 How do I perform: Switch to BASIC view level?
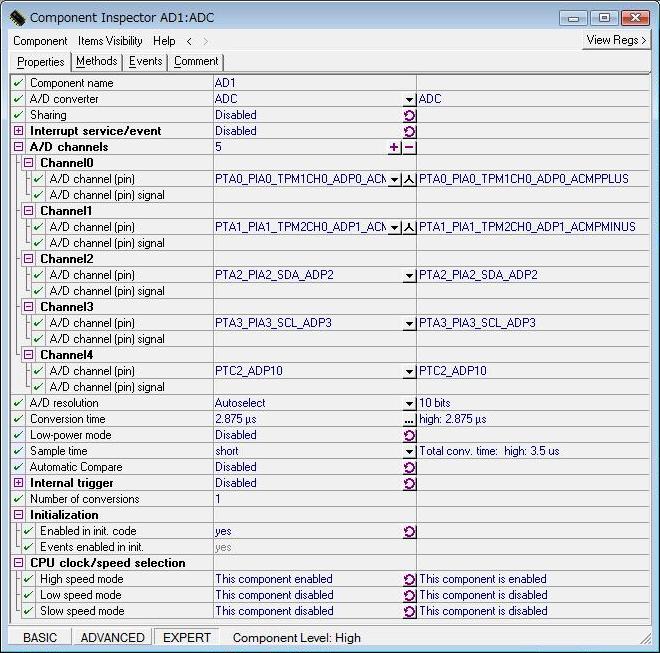point(40,637)
